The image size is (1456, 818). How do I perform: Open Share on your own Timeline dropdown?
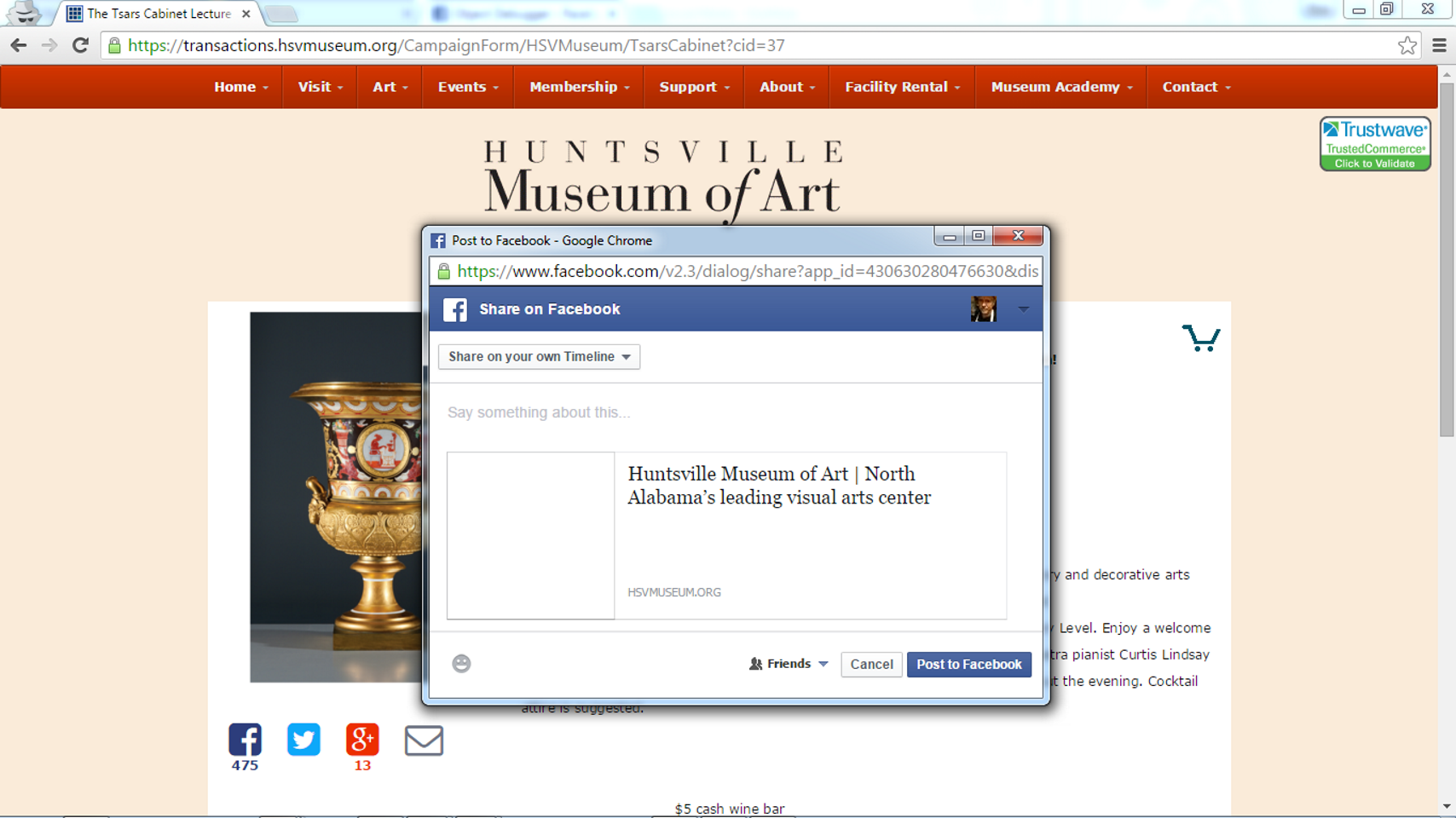[539, 356]
